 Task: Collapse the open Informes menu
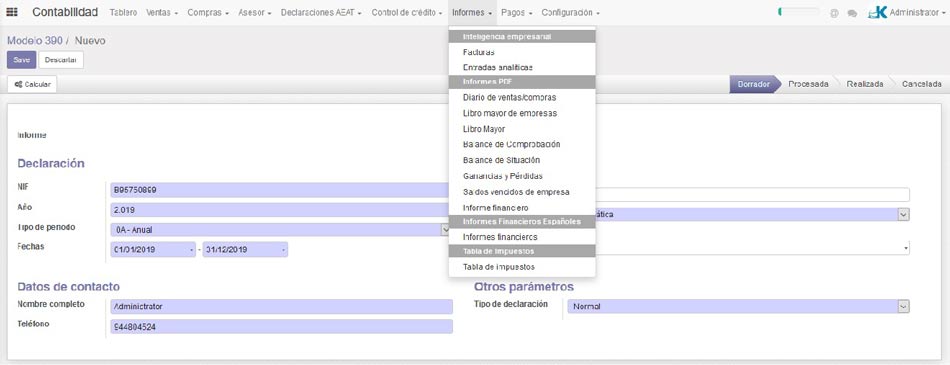click(472, 13)
